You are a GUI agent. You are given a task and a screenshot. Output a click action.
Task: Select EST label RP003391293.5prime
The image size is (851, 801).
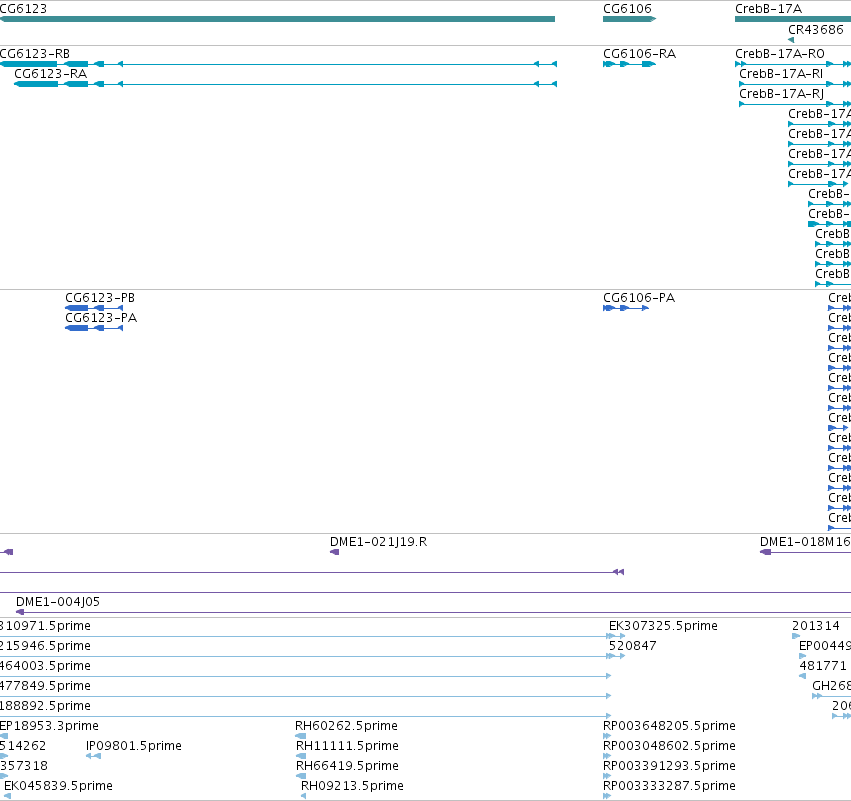669,766
